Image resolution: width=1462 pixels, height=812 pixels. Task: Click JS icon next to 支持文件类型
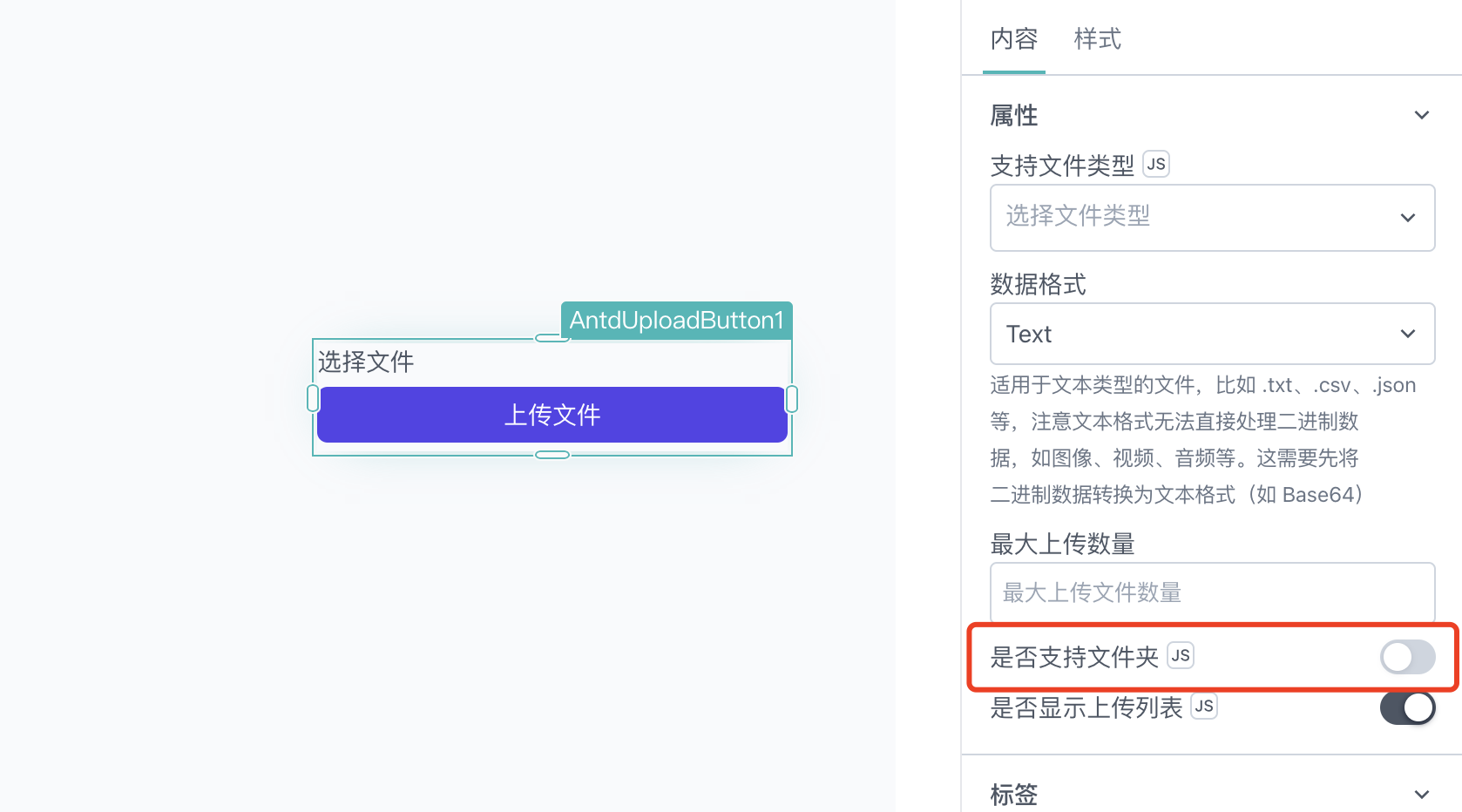[1156, 164]
